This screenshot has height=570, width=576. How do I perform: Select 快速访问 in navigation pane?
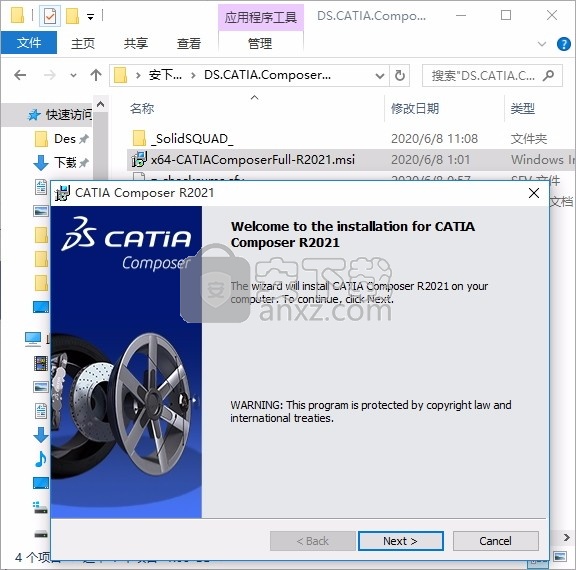pos(68,115)
